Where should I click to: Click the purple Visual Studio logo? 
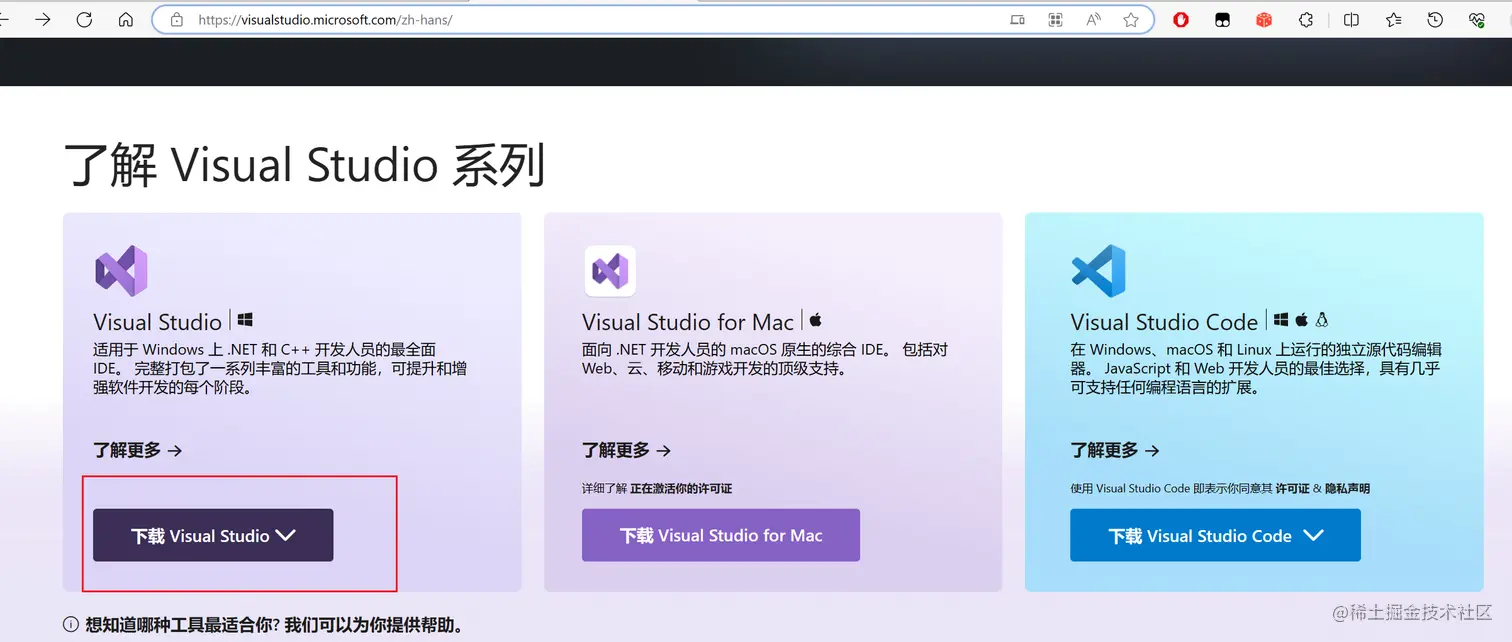(121, 270)
